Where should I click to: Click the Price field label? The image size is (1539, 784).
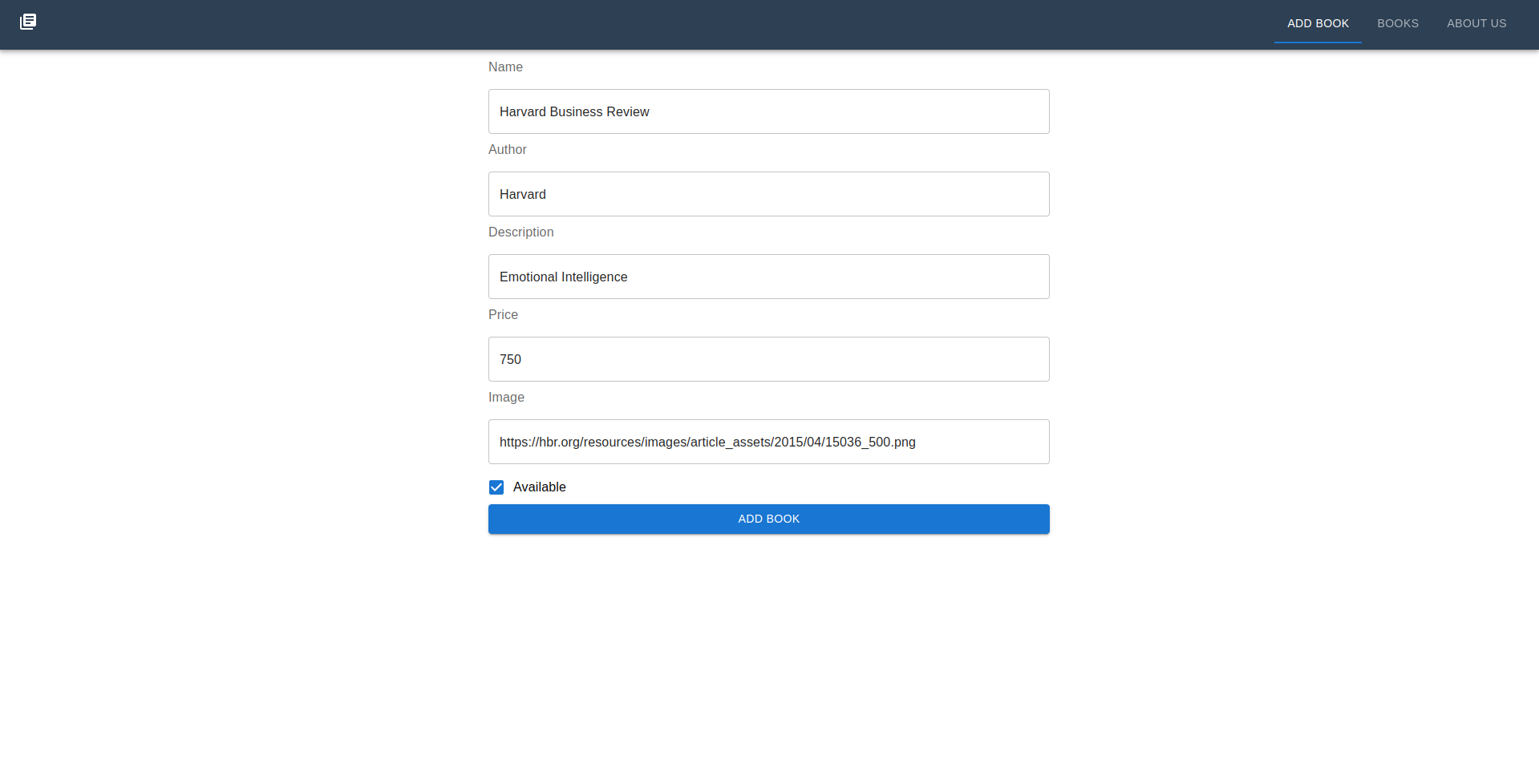503,314
